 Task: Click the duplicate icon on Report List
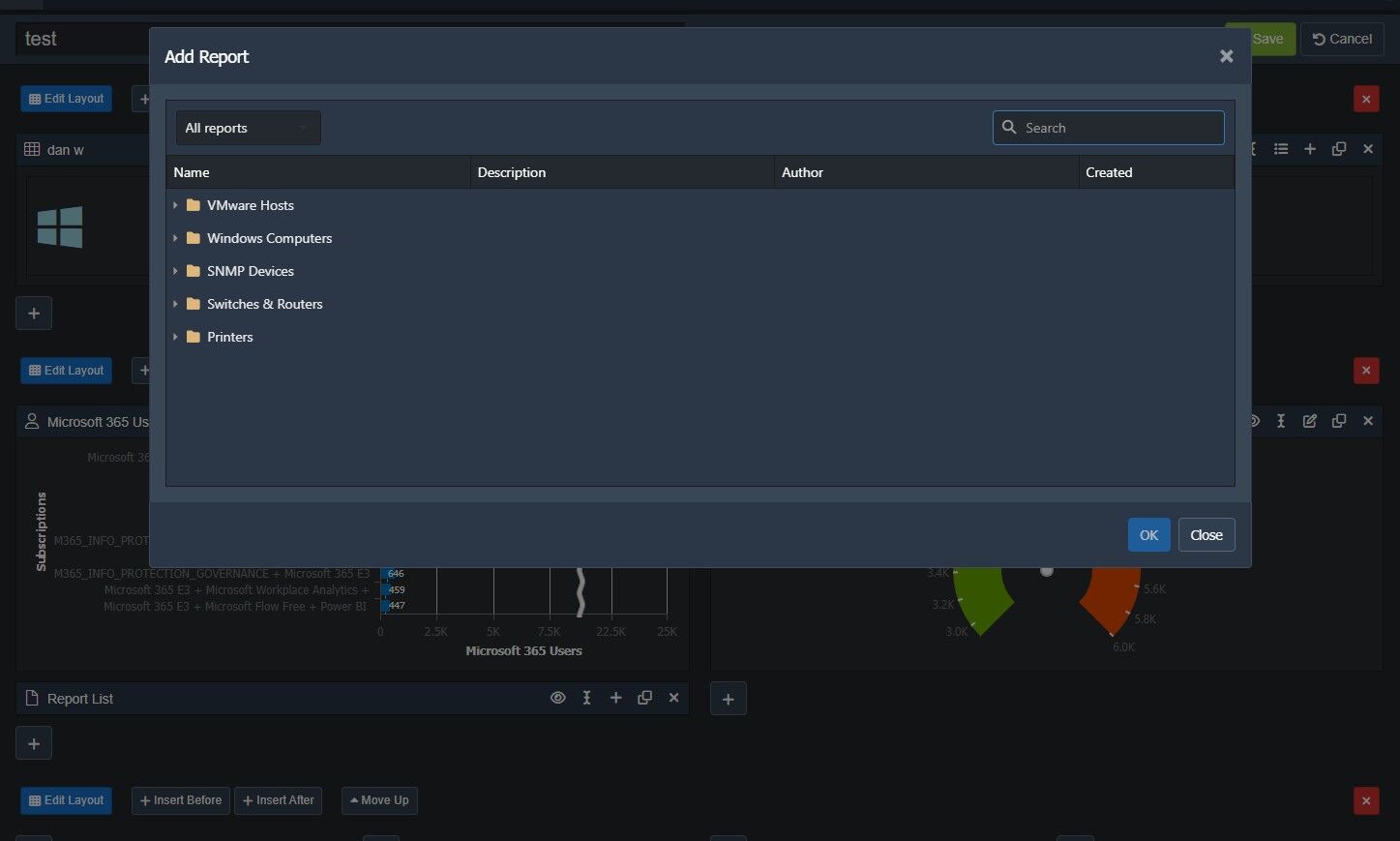[x=644, y=698]
